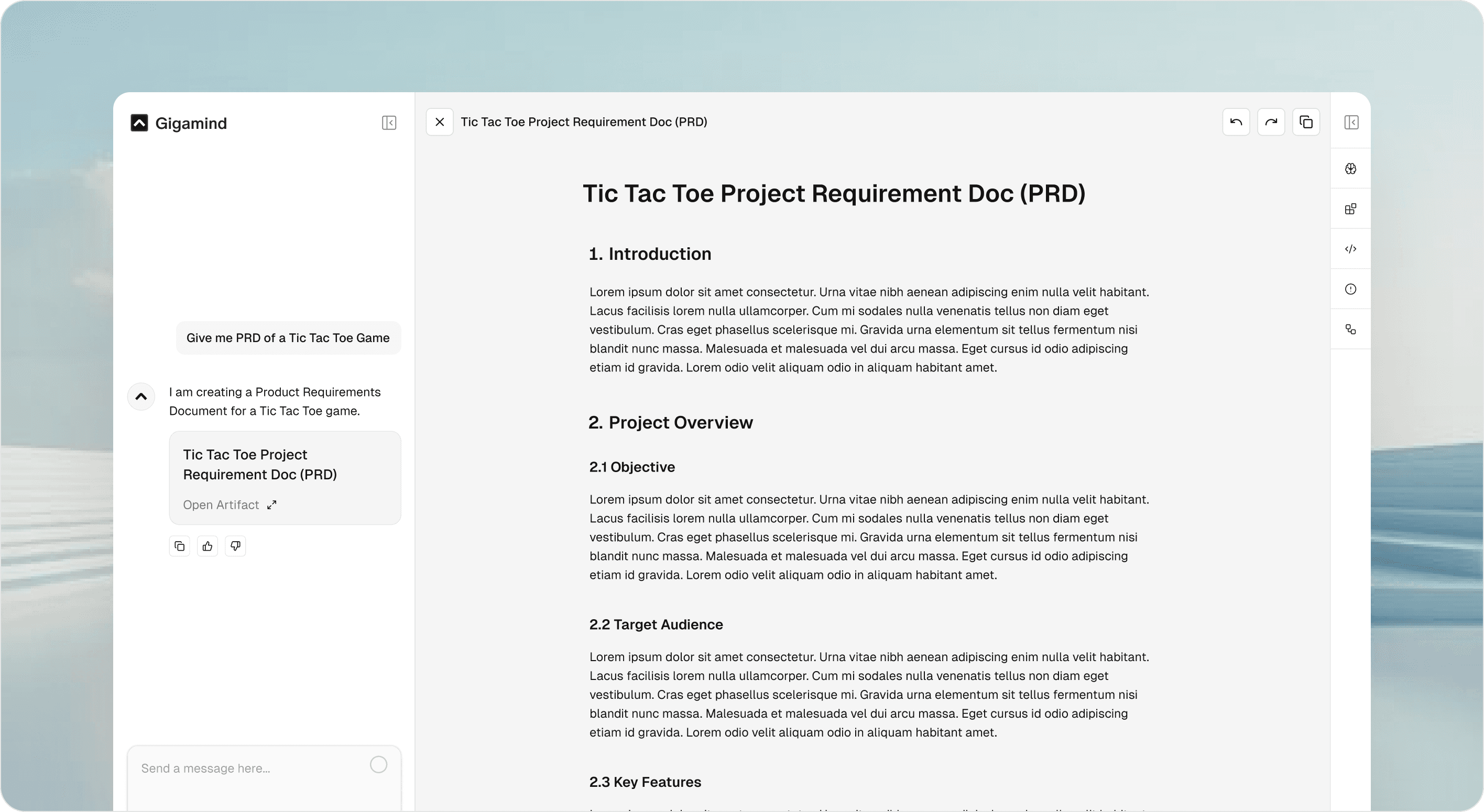
Task: Collapse the right sidebar panel
Action: 1351,122
